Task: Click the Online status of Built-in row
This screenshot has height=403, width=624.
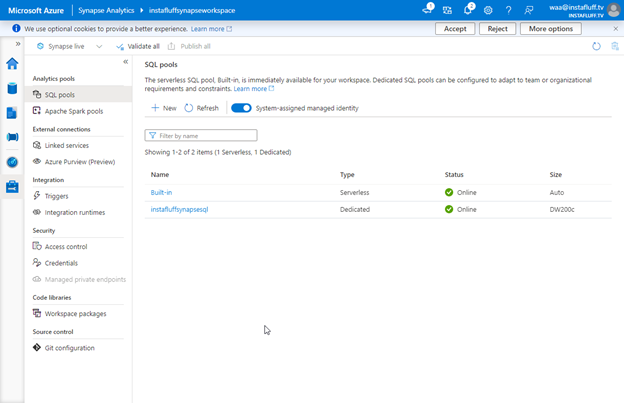Action: 460,193
